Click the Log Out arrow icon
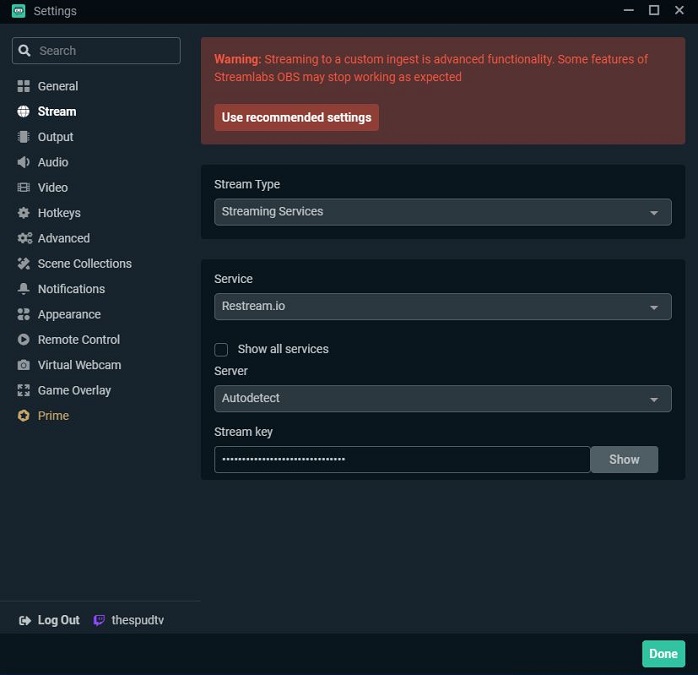 pyautogui.click(x=24, y=620)
